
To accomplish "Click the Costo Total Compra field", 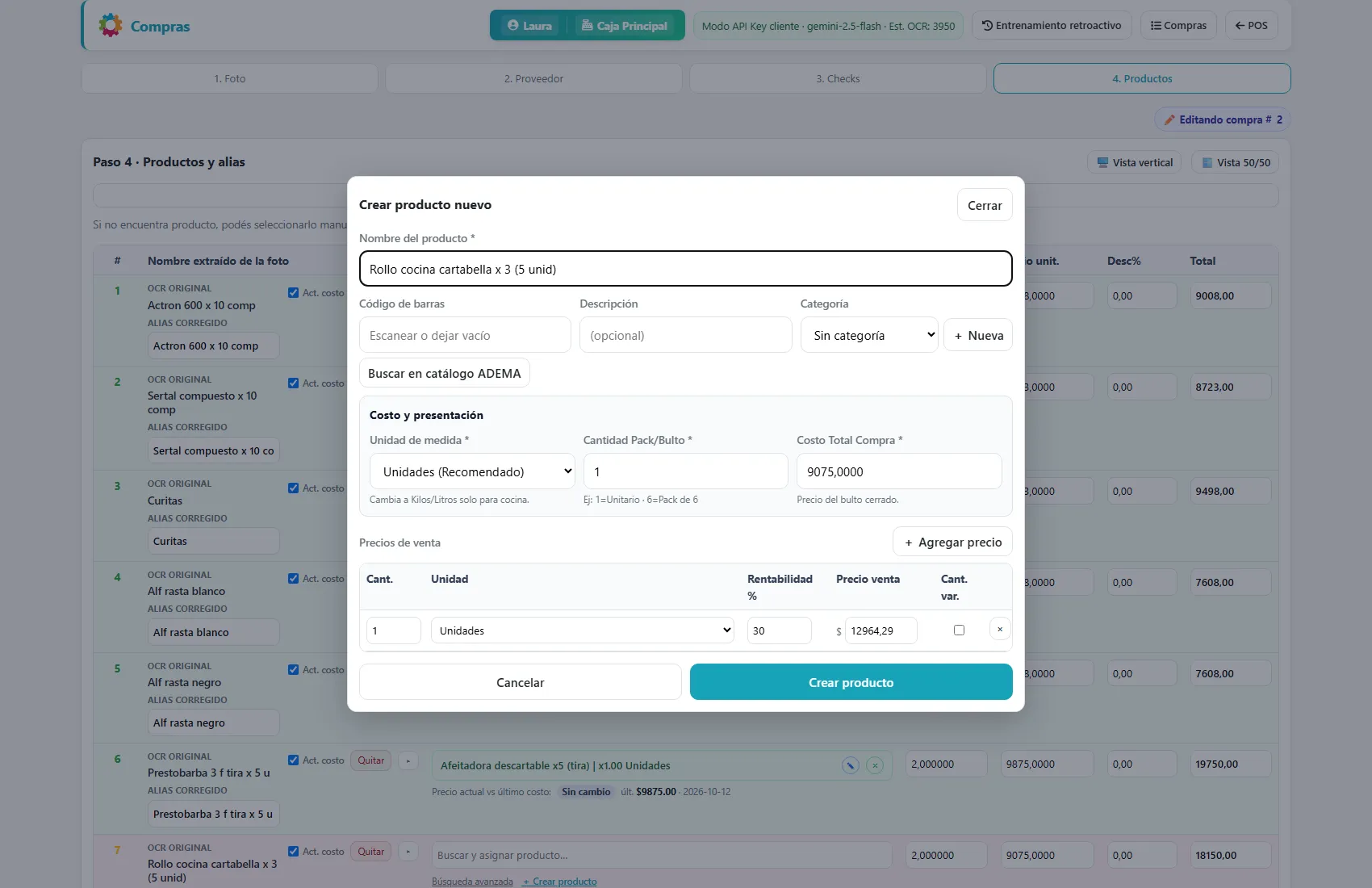I will [x=899, y=471].
